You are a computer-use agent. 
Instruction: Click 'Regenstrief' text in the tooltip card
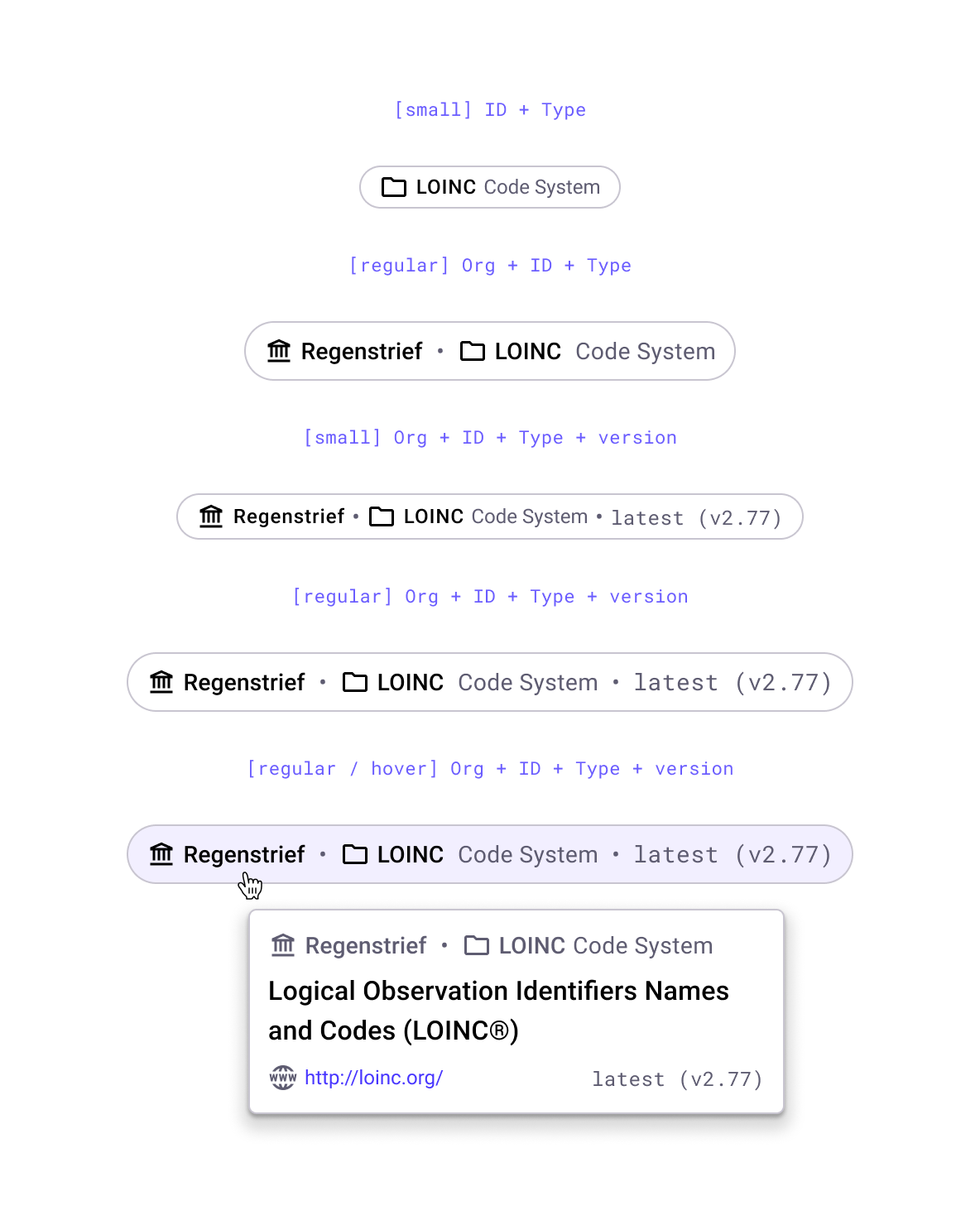(366, 945)
